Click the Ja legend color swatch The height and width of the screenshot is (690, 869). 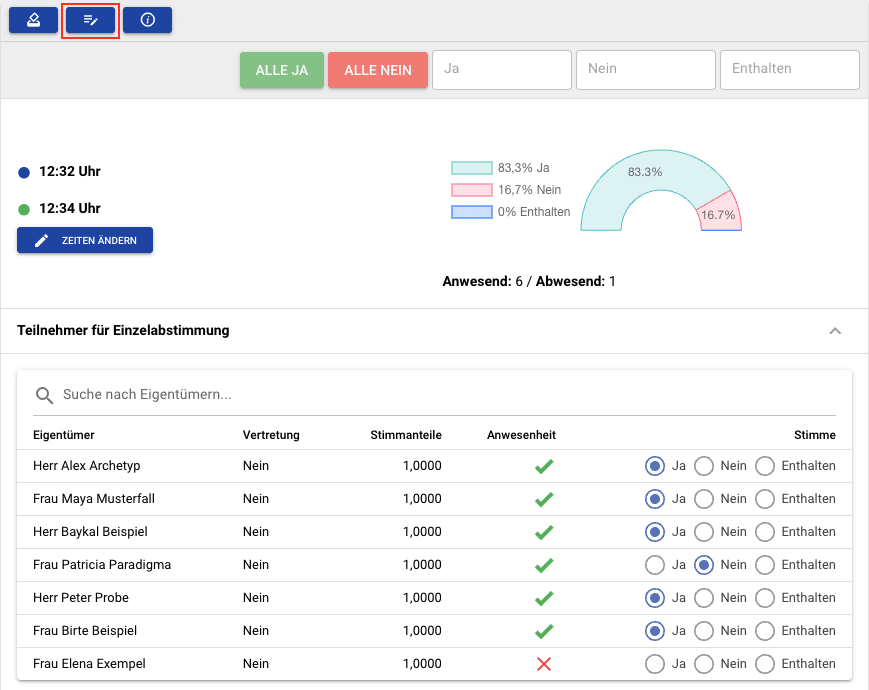[472, 168]
